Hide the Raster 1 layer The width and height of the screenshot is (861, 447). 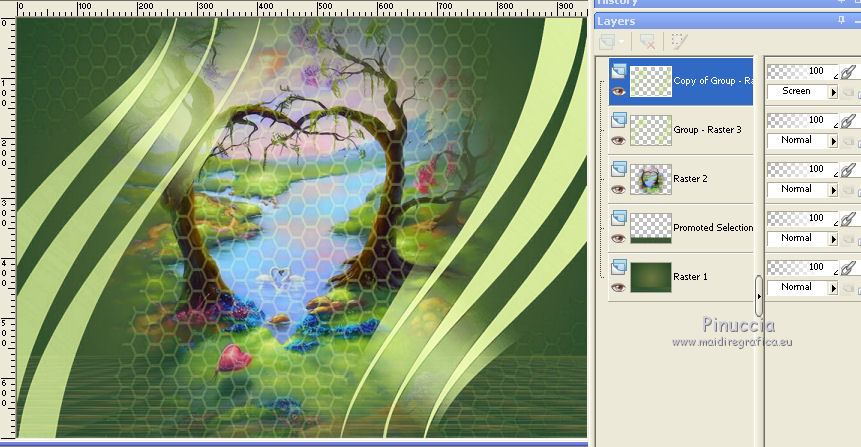click(x=619, y=287)
